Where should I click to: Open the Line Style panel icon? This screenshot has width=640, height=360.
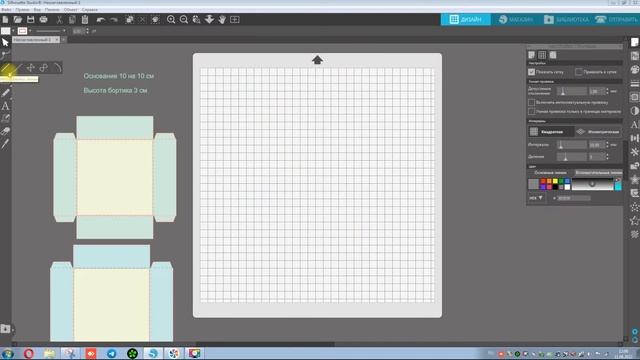[634, 83]
